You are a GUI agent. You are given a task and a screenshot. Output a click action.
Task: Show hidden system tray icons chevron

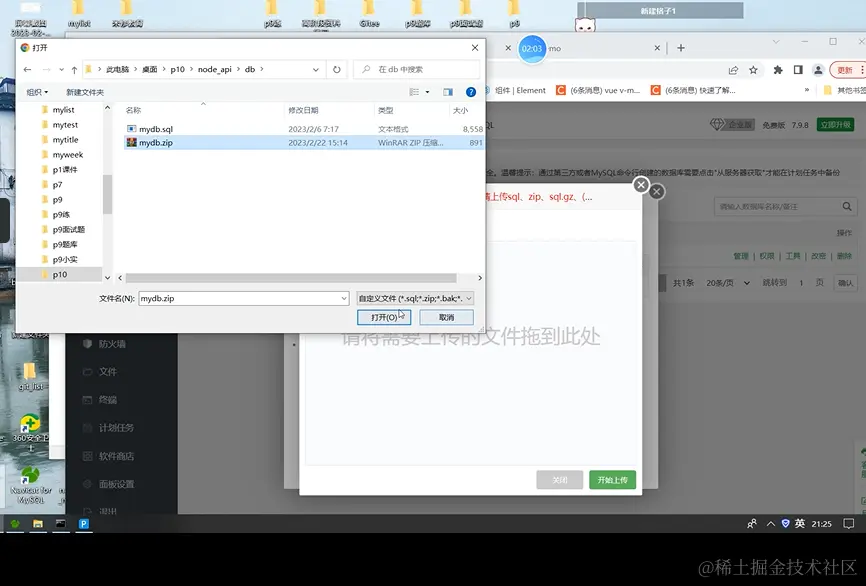[x=770, y=524]
